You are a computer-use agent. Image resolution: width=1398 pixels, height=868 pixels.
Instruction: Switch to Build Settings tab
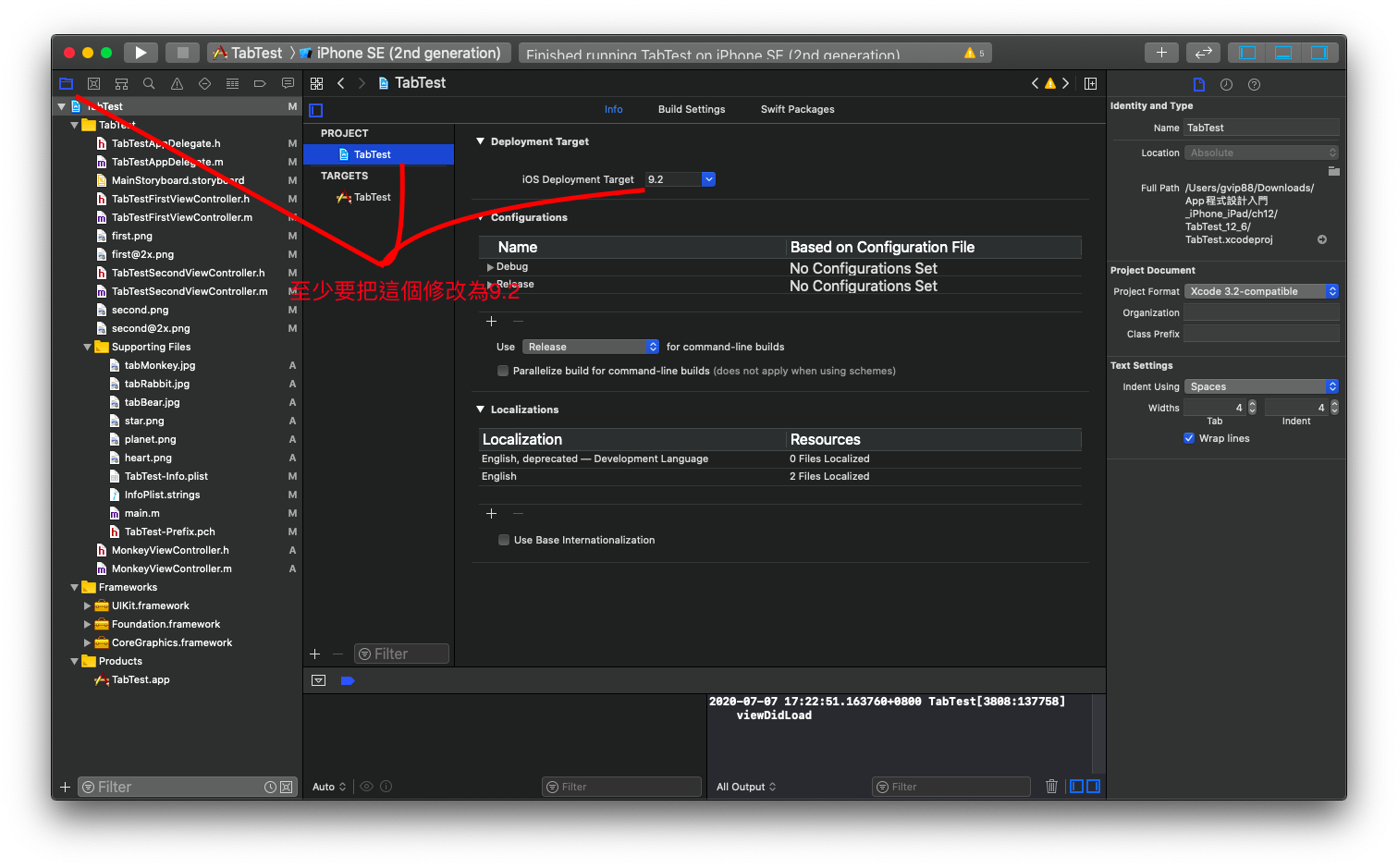pyautogui.click(x=692, y=109)
